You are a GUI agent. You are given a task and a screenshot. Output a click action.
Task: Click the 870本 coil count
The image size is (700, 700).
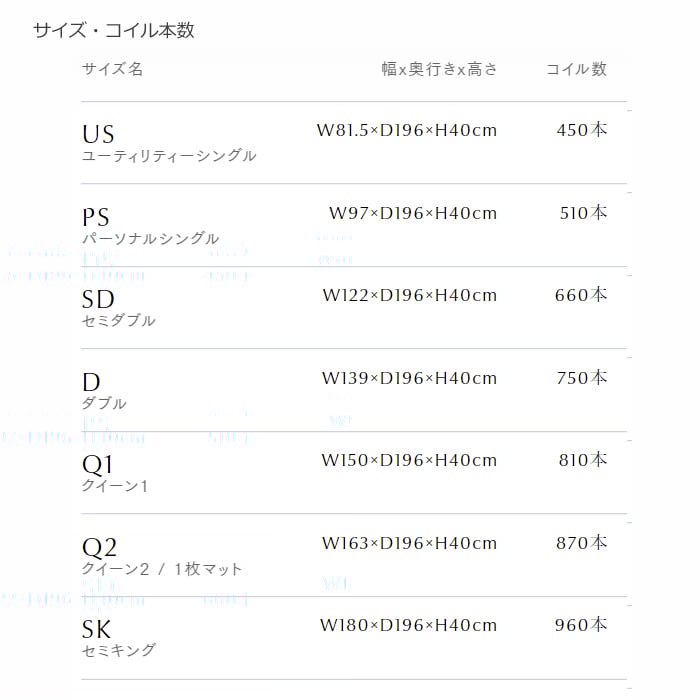tap(582, 543)
